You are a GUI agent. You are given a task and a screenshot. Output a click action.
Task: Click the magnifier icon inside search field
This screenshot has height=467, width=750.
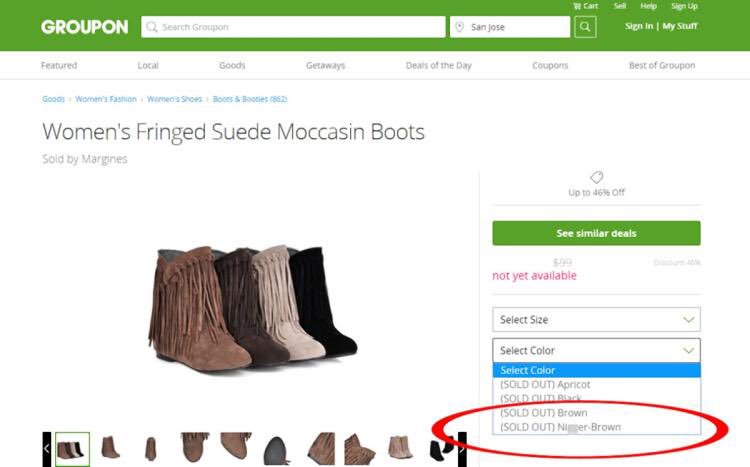(152, 27)
